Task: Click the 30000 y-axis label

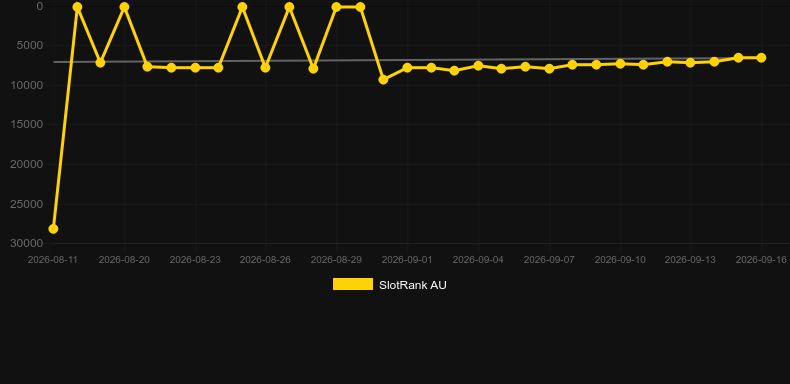Action: pyautogui.click(x=27, y=243)
